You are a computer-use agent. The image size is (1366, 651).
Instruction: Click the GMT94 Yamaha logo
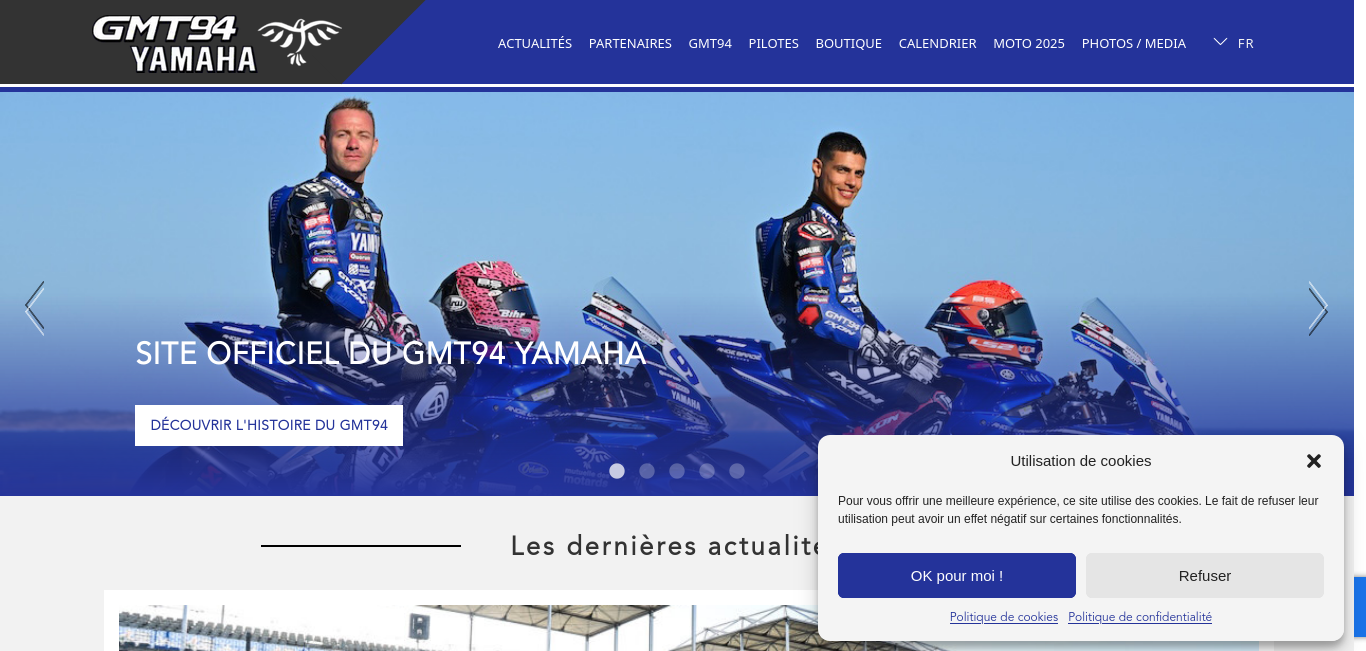point(216,43)
